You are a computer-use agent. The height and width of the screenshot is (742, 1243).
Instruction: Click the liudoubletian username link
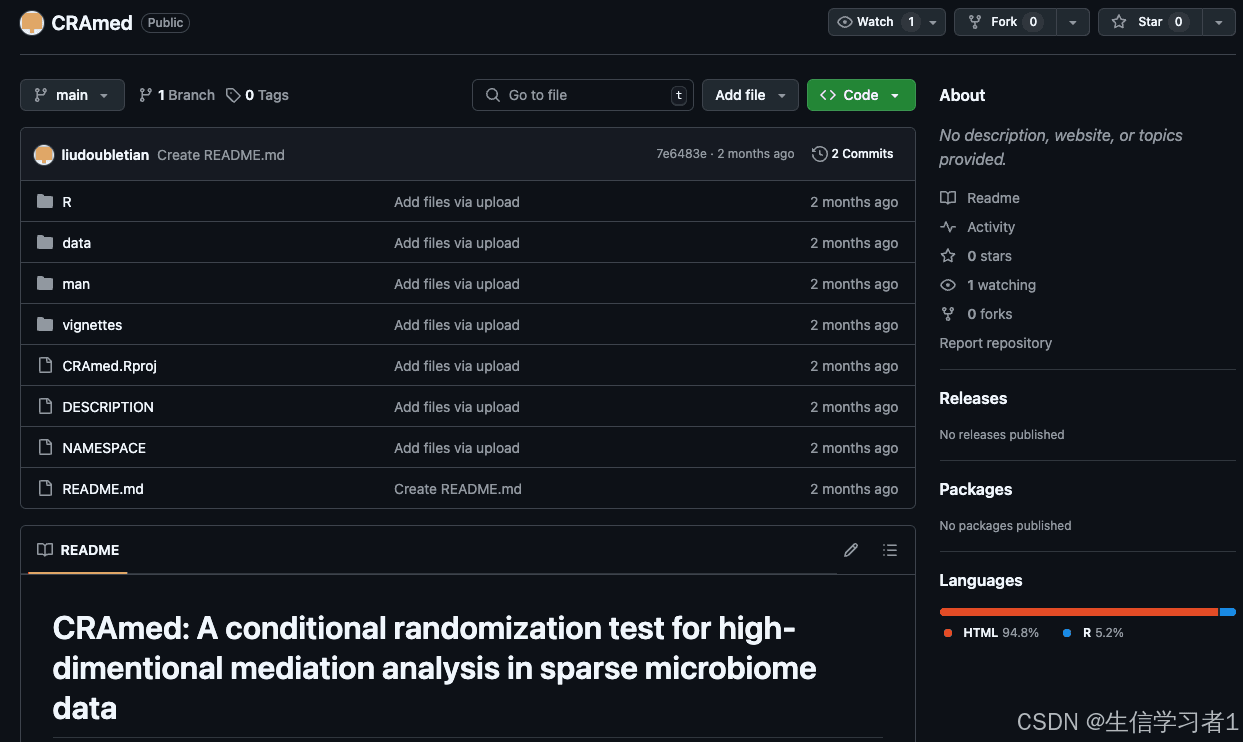pos(105,155)
